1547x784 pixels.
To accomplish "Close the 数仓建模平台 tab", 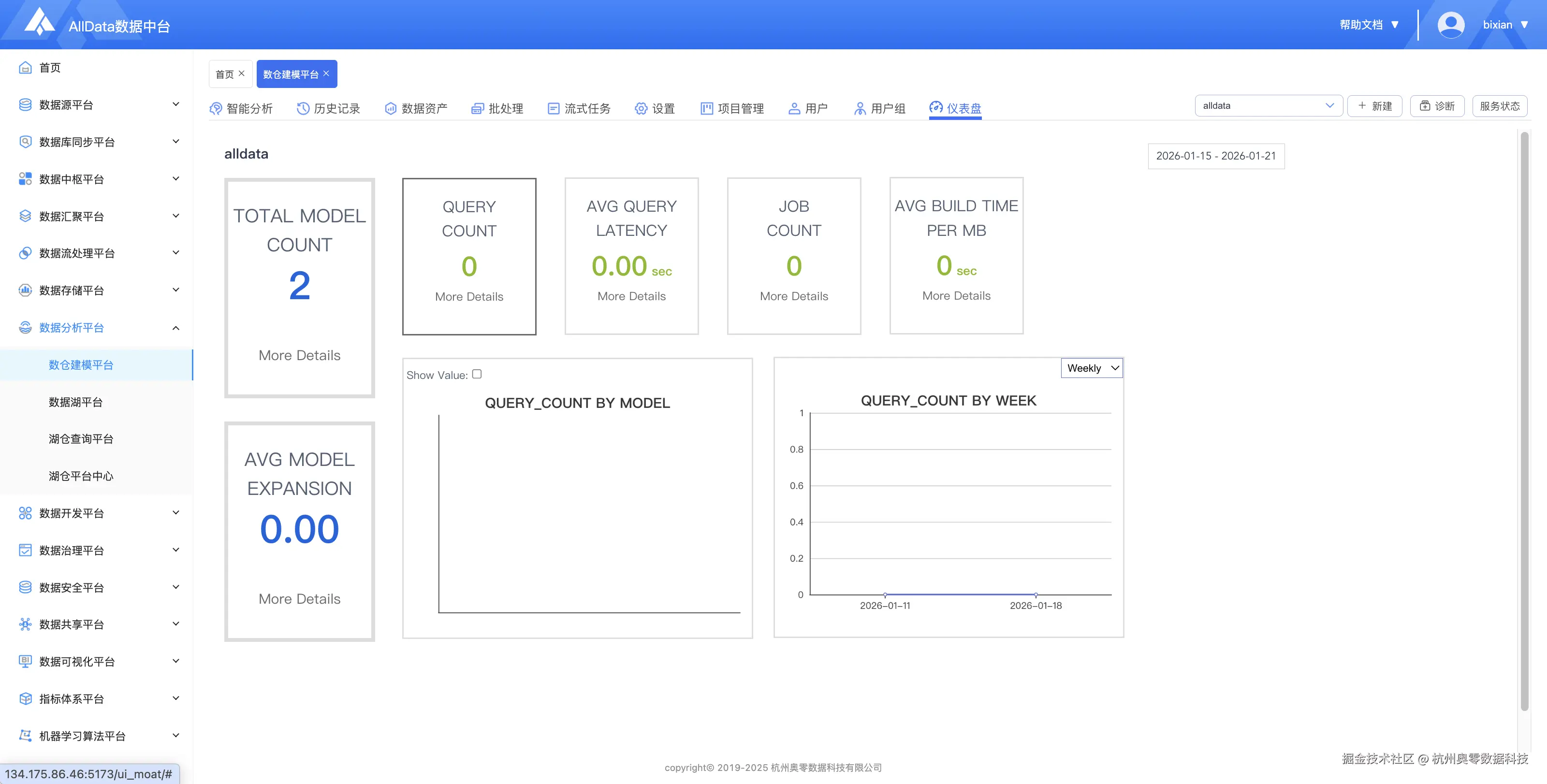I will pos(326,73).
